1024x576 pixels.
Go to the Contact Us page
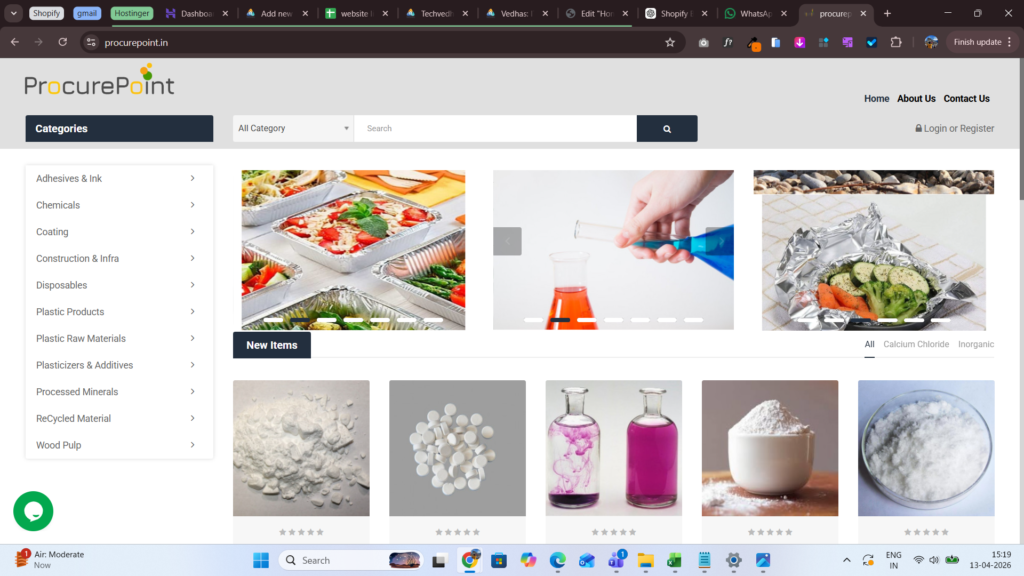click(x=966, y=99)
